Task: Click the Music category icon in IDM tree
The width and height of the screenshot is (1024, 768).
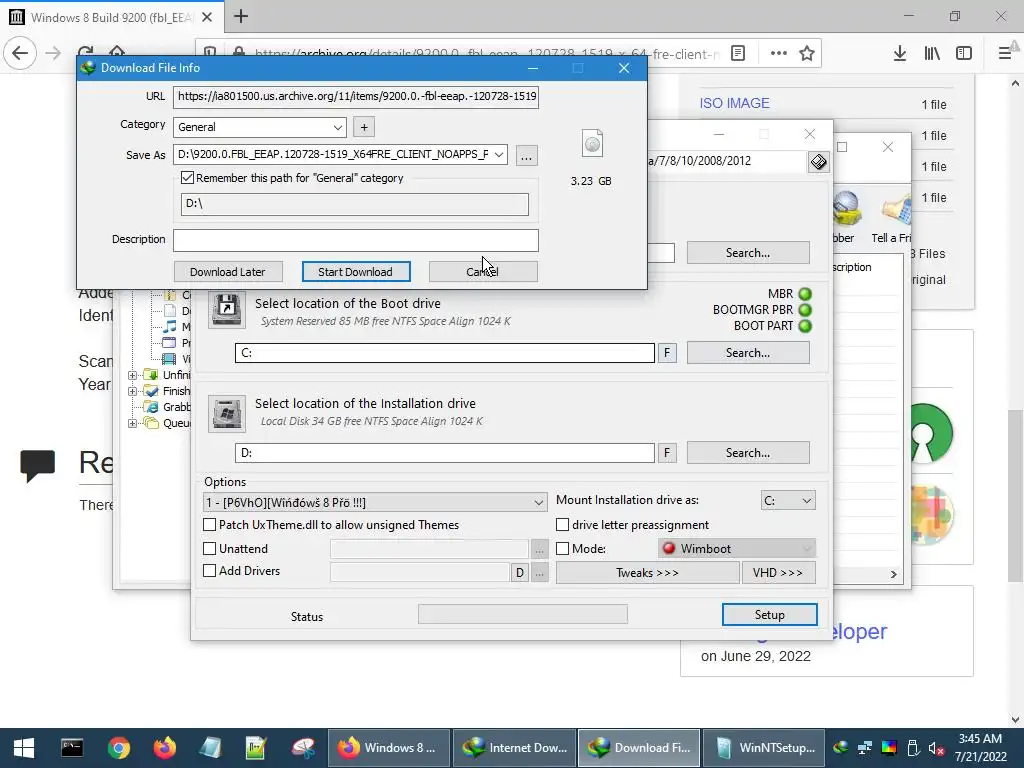Action: 170,327
